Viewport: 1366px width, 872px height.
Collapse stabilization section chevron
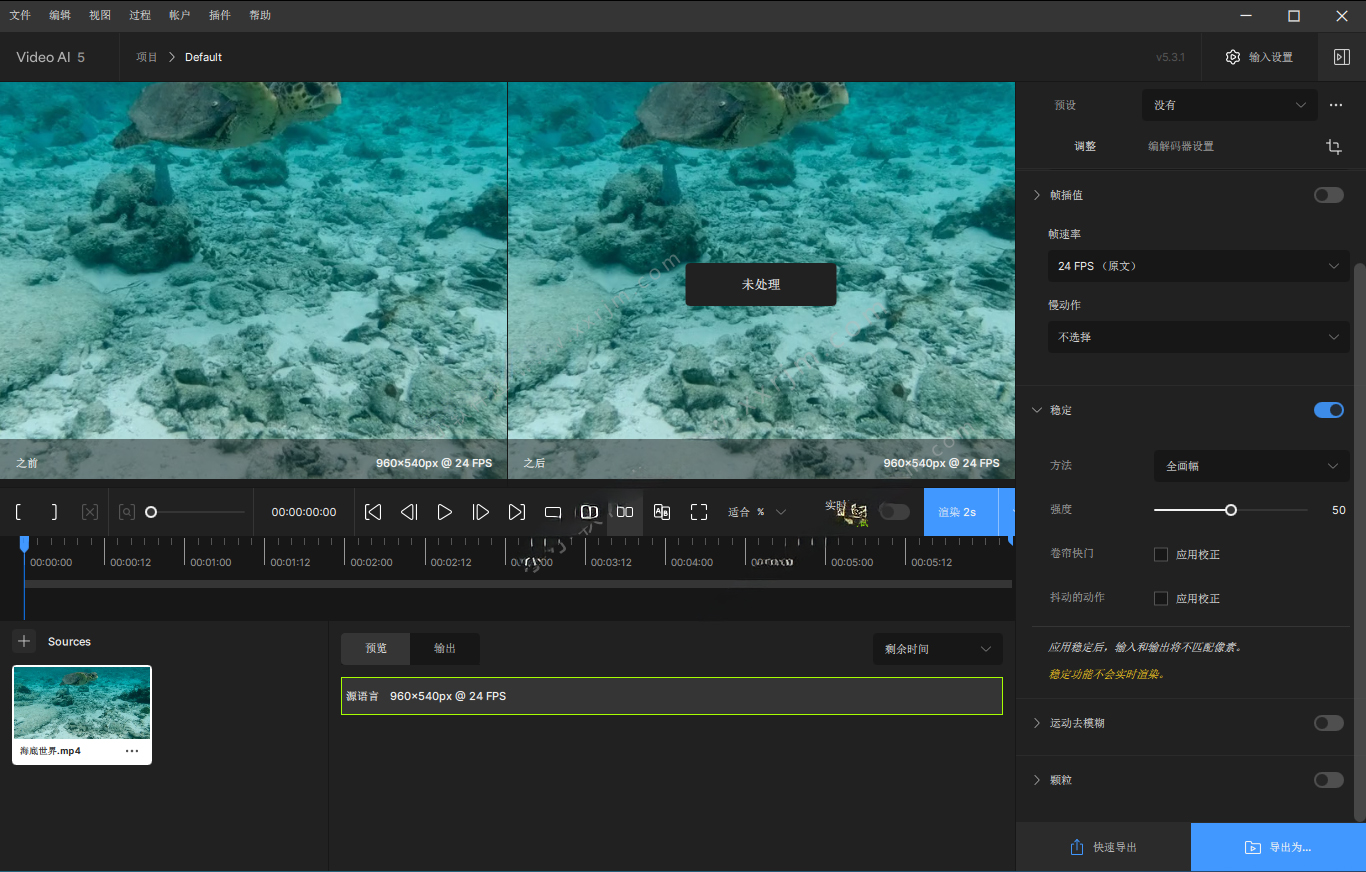(x=1037, y=410)
